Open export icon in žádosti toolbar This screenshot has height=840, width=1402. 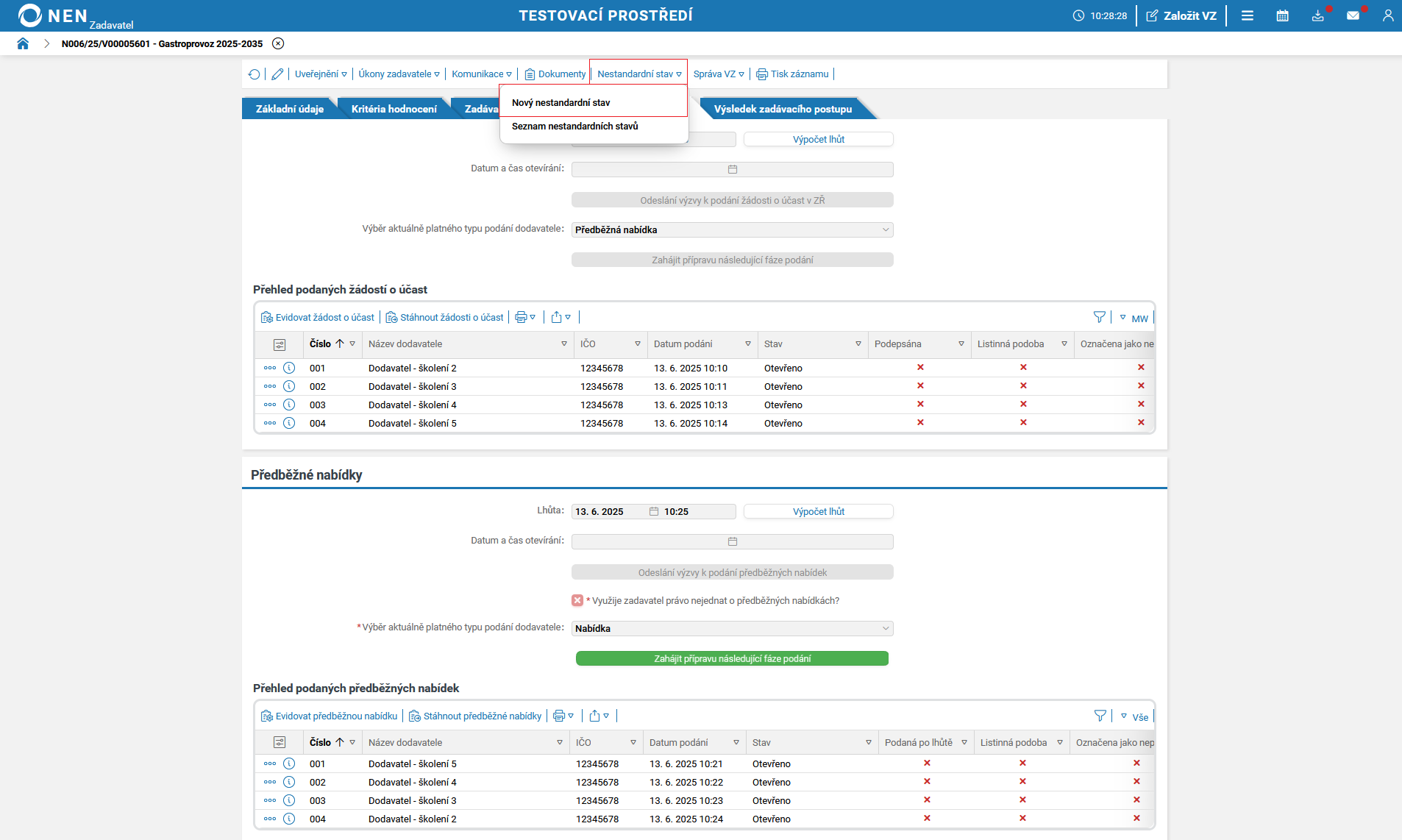coord(561,318)
